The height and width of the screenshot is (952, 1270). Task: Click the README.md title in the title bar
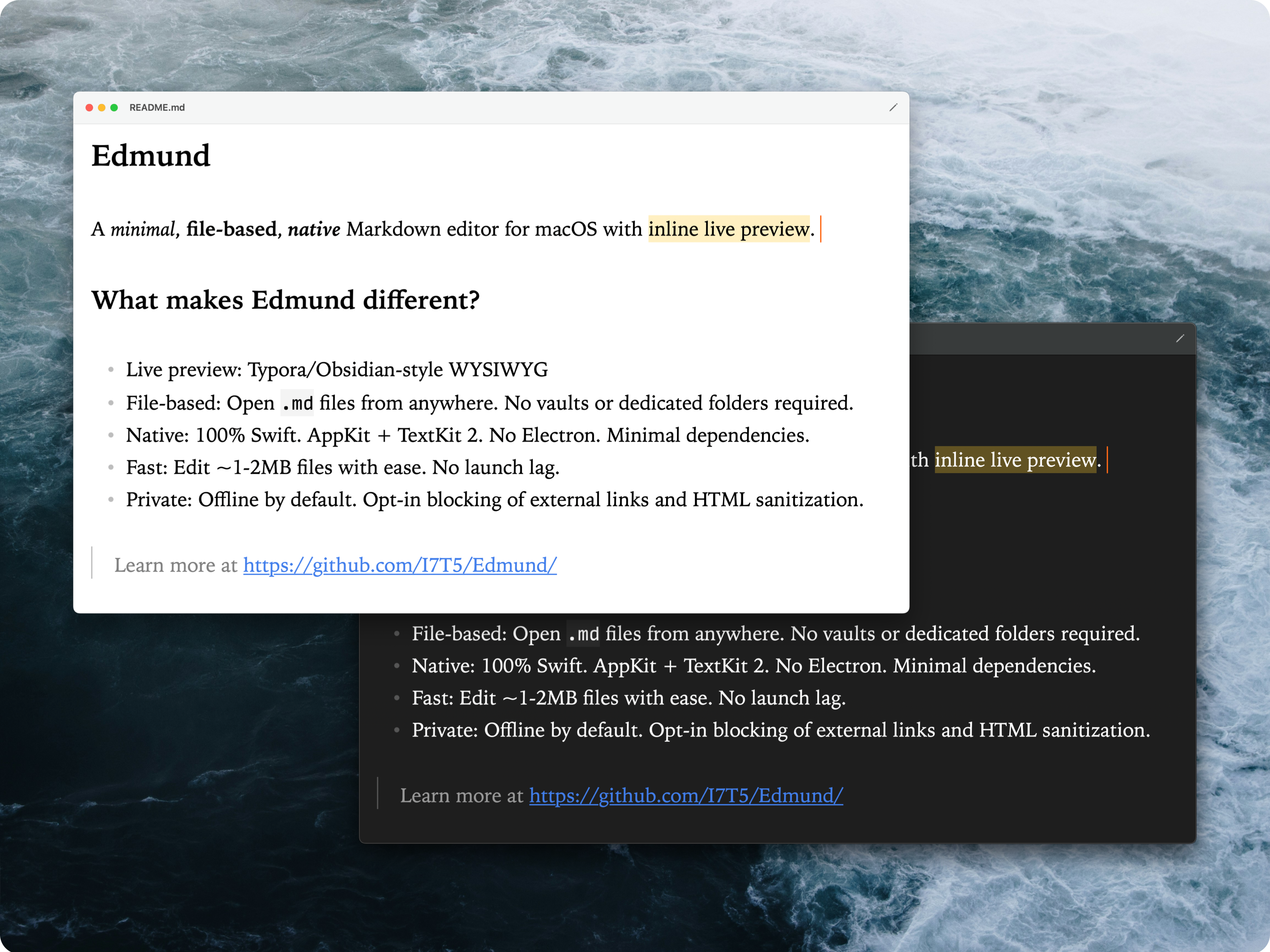click(x=157, y=107)
